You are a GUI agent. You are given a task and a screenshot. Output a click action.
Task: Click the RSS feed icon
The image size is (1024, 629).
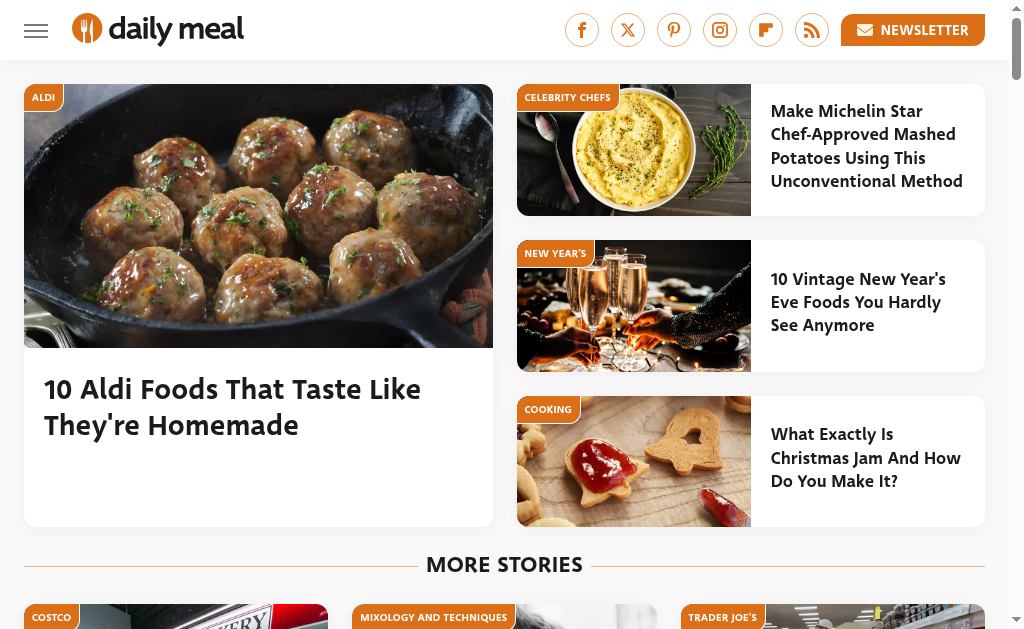[812, 30]
